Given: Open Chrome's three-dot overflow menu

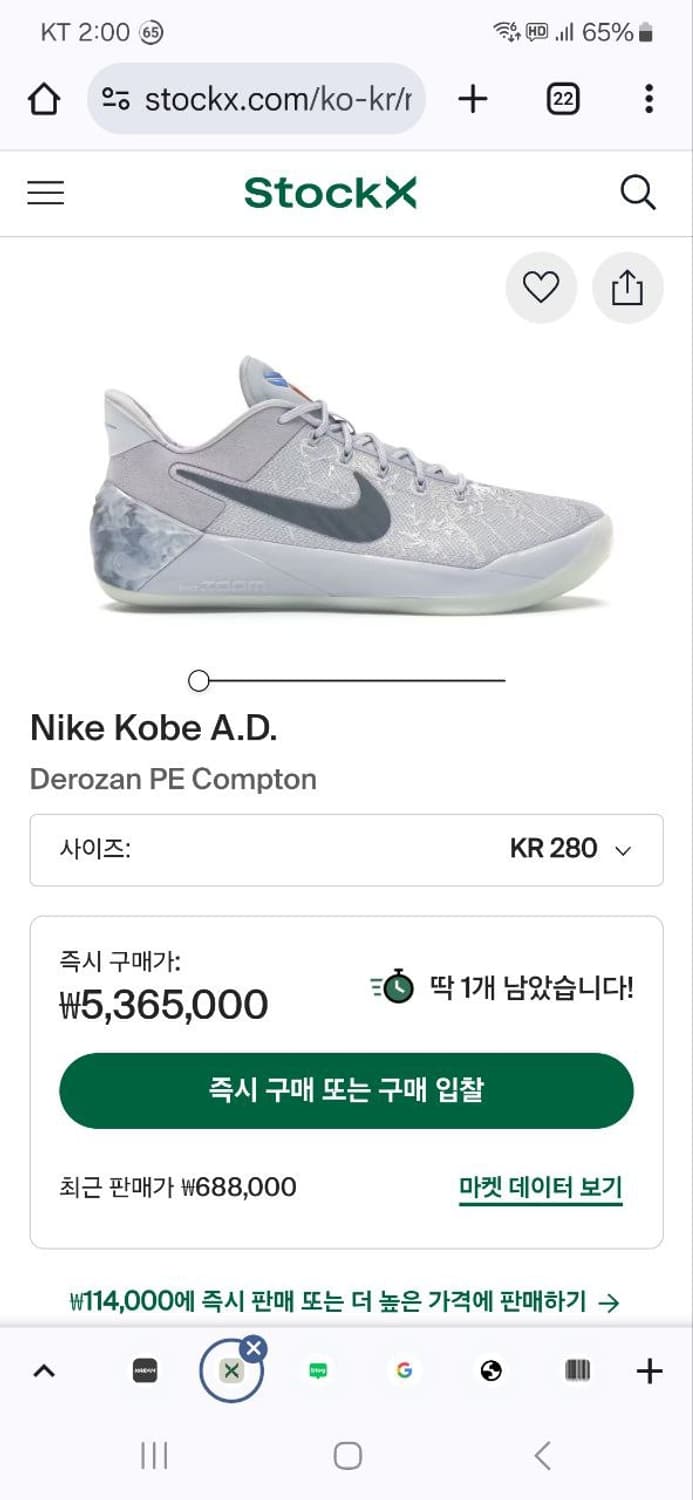Looking at the screenshot, I should (x=648, y=99).
